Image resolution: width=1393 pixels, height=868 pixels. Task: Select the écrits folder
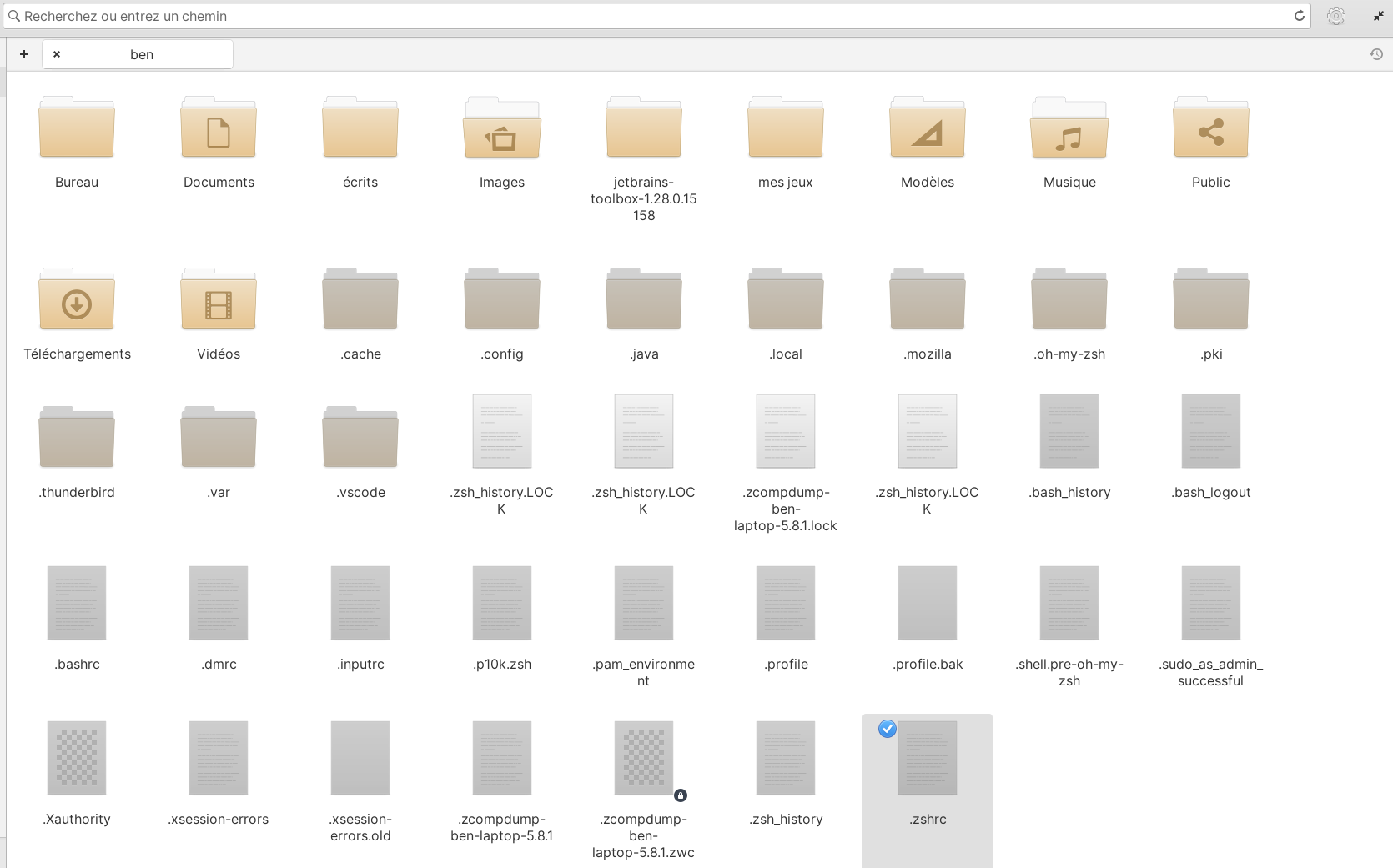[x=360, y=128]
